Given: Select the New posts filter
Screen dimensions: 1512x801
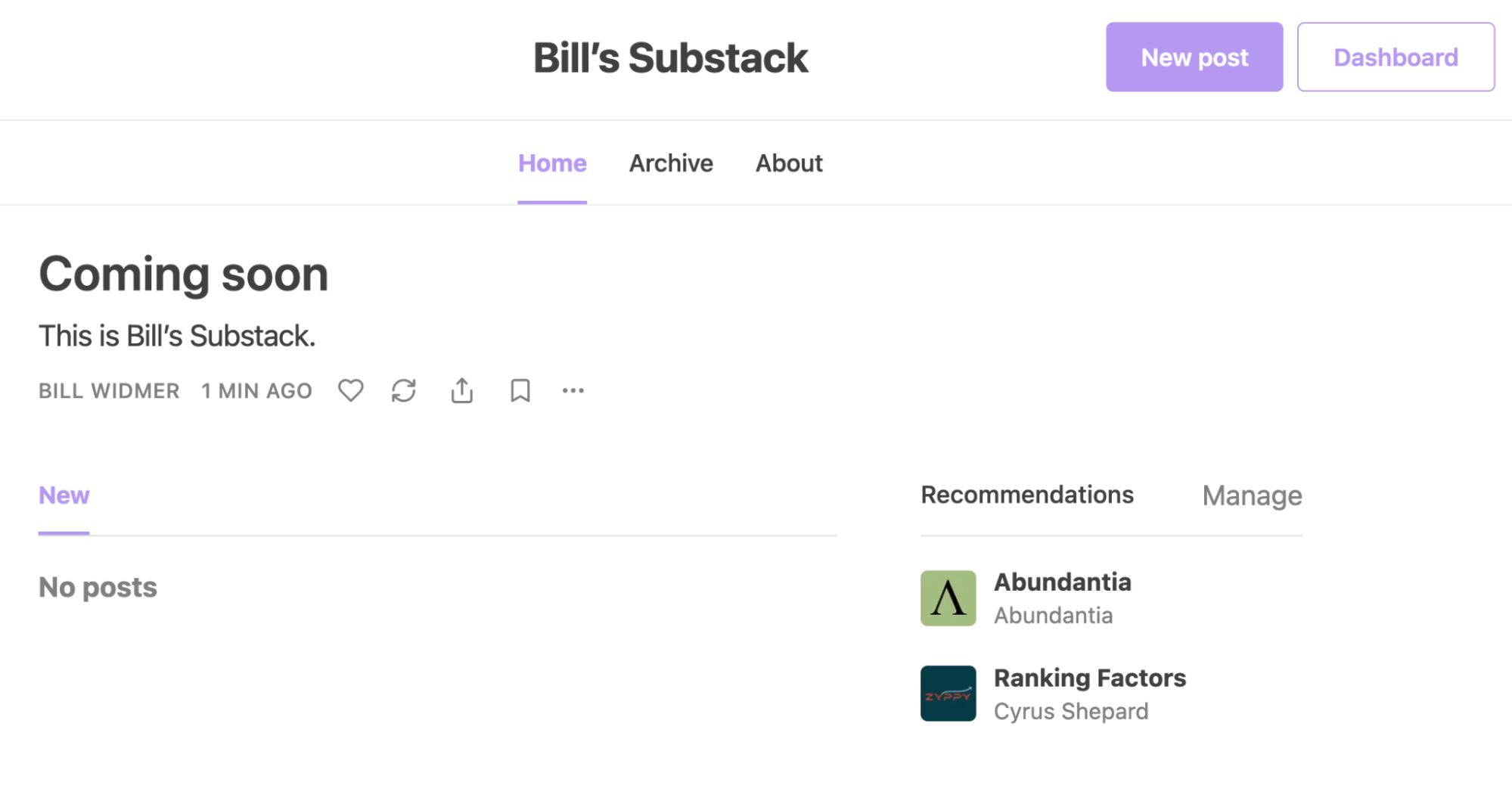Looking at the screenshot, I should (64, 495).
